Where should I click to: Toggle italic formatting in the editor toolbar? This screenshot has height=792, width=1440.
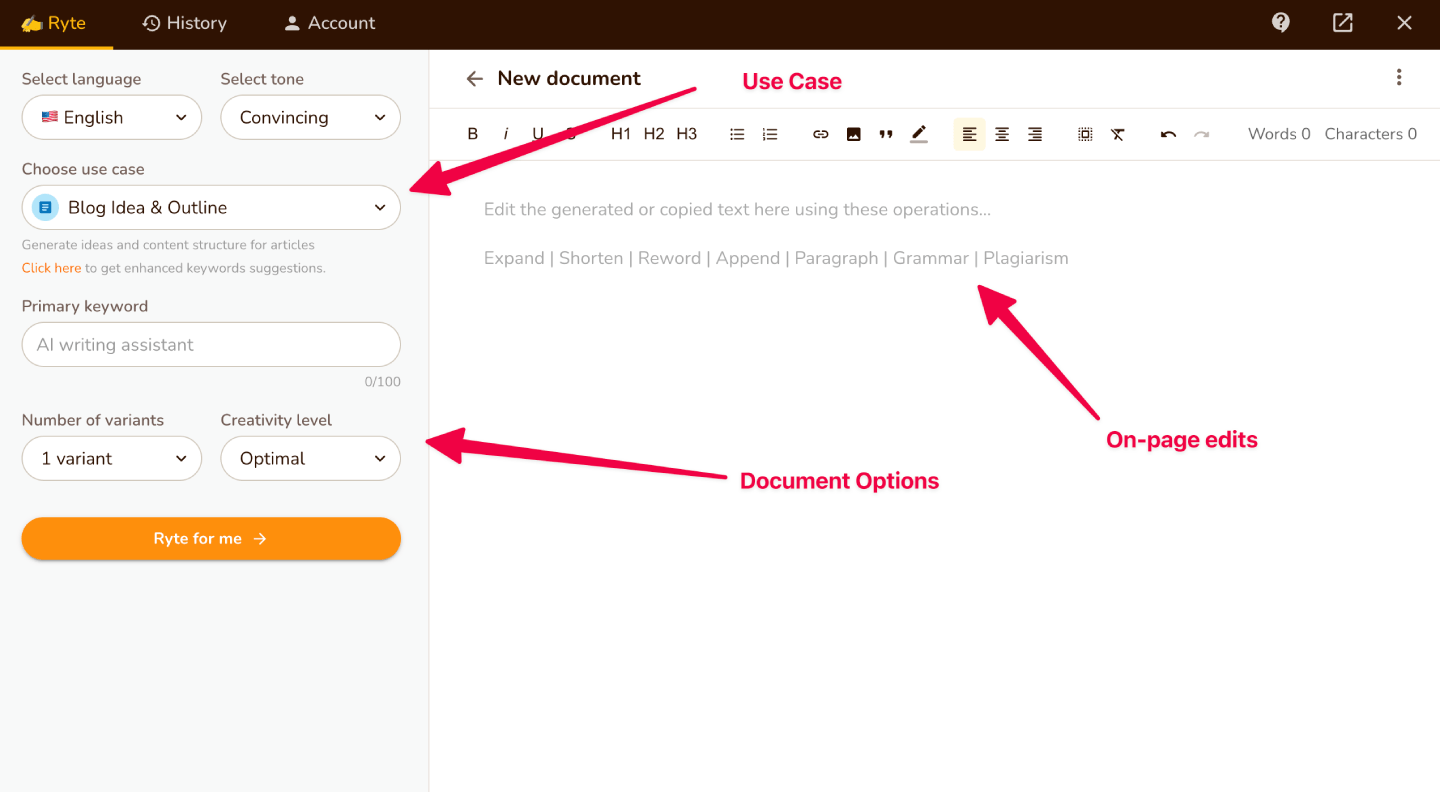point(506,134)
